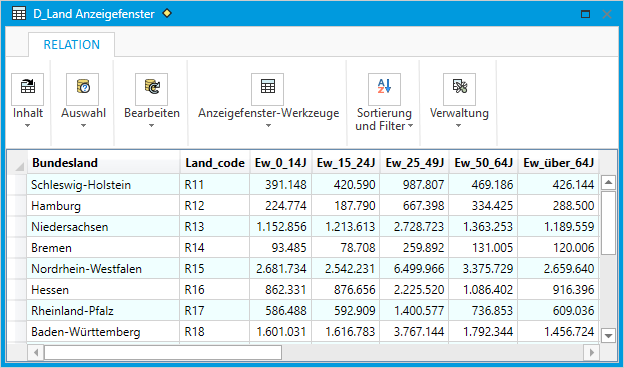
Task: Click the Bundesland column header
Action: [x=103, y=163]
